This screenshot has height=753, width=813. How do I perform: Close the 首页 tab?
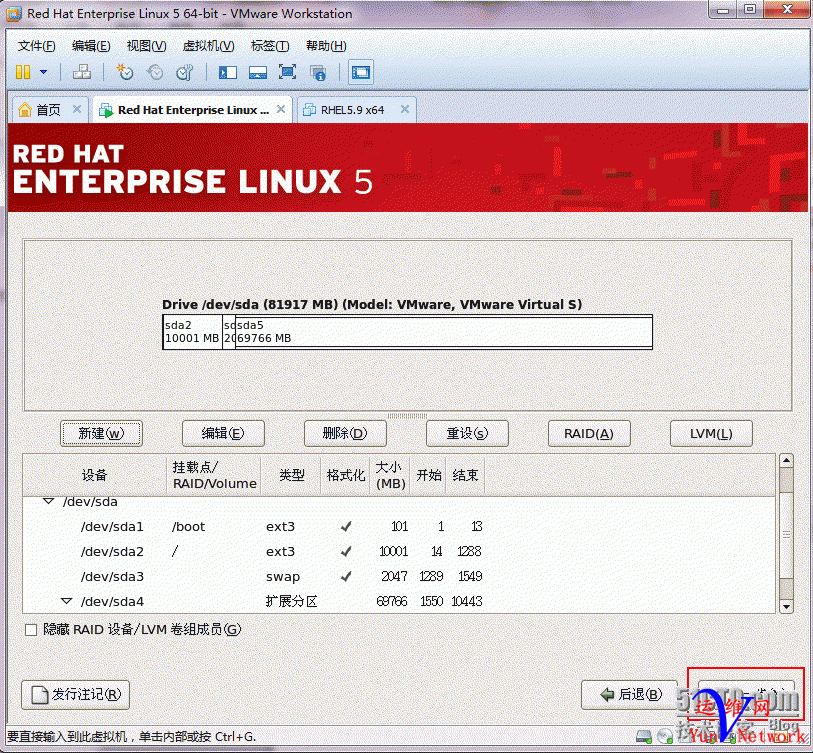(x=77, y=109)
